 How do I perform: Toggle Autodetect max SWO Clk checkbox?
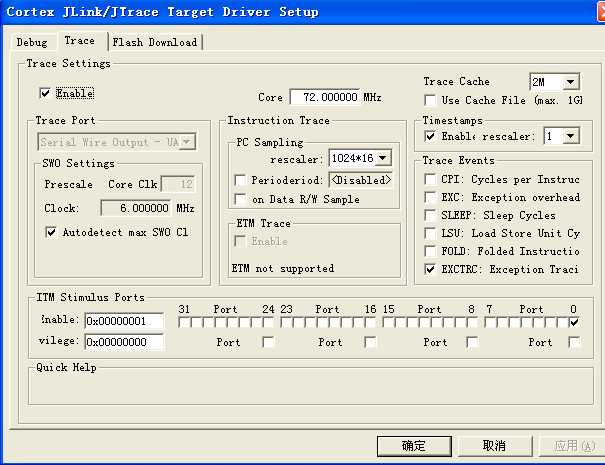click(51, 232)
